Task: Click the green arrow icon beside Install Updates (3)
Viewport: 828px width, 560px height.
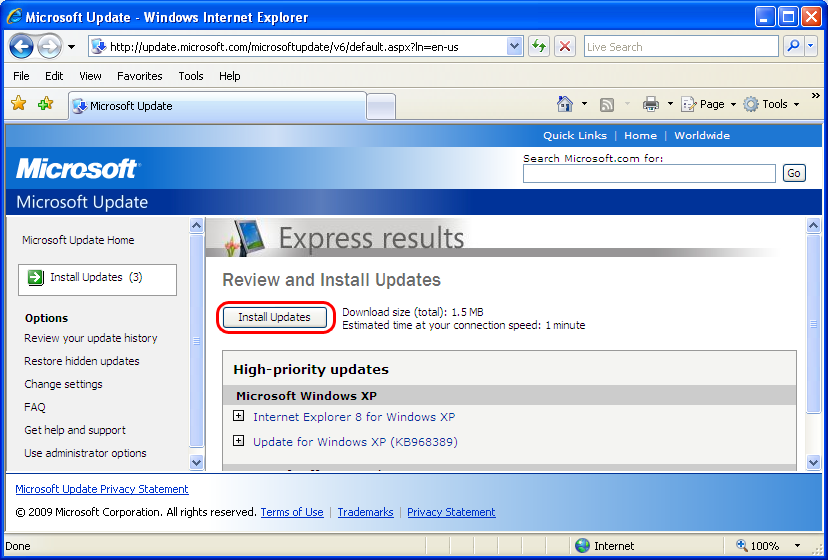Action: click(x=35, y=277)
